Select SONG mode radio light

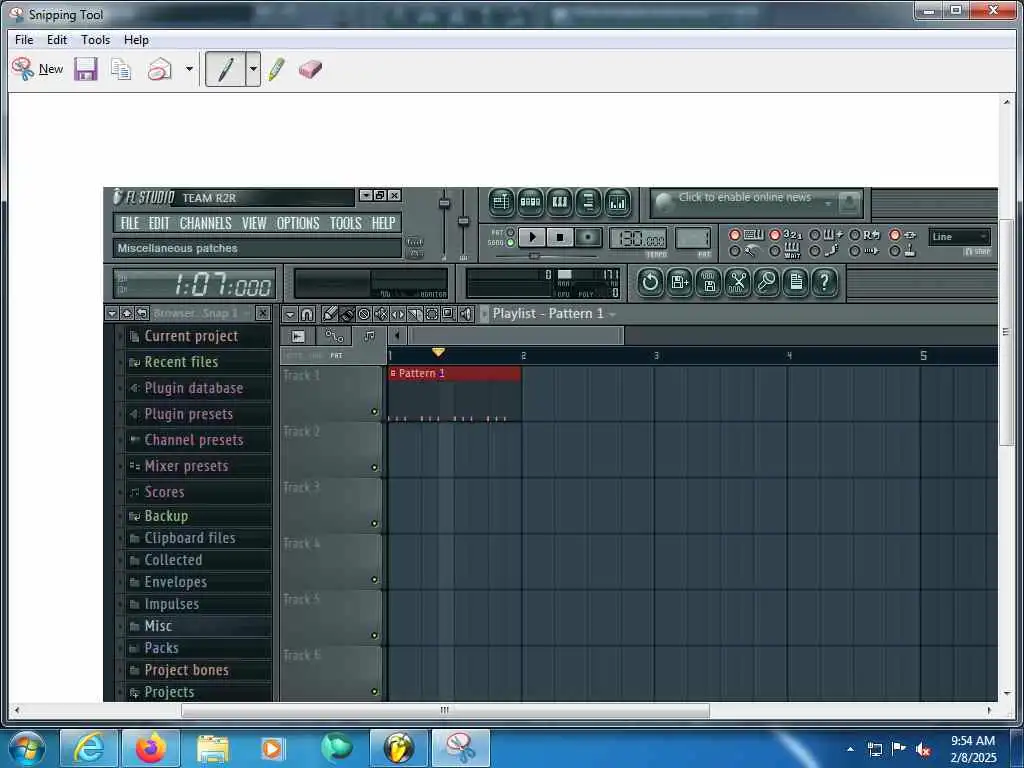[x=510, y=243]
